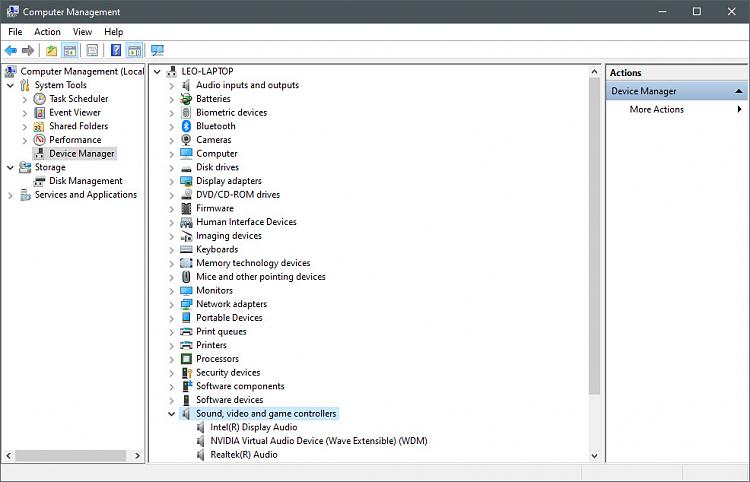Click the Bluetooth icon in device list
This screenshot has width=750, height=482.
[x=186, y=126]
